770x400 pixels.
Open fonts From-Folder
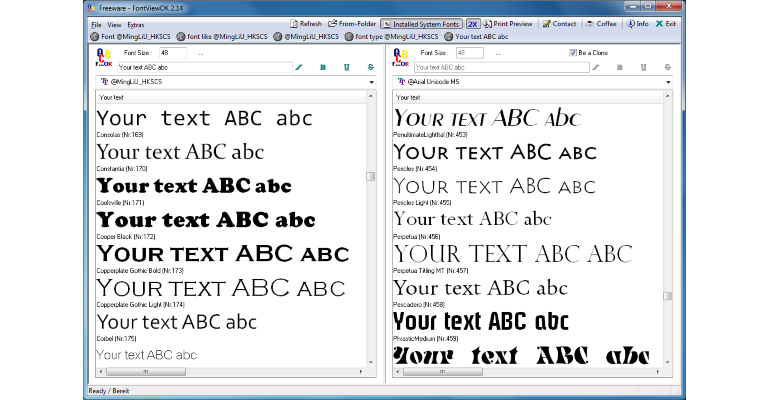(x=352, y=24)
